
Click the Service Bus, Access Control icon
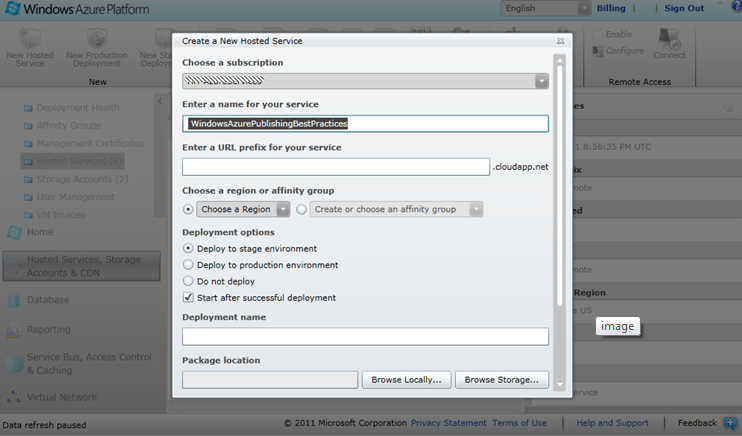point(14,364)
